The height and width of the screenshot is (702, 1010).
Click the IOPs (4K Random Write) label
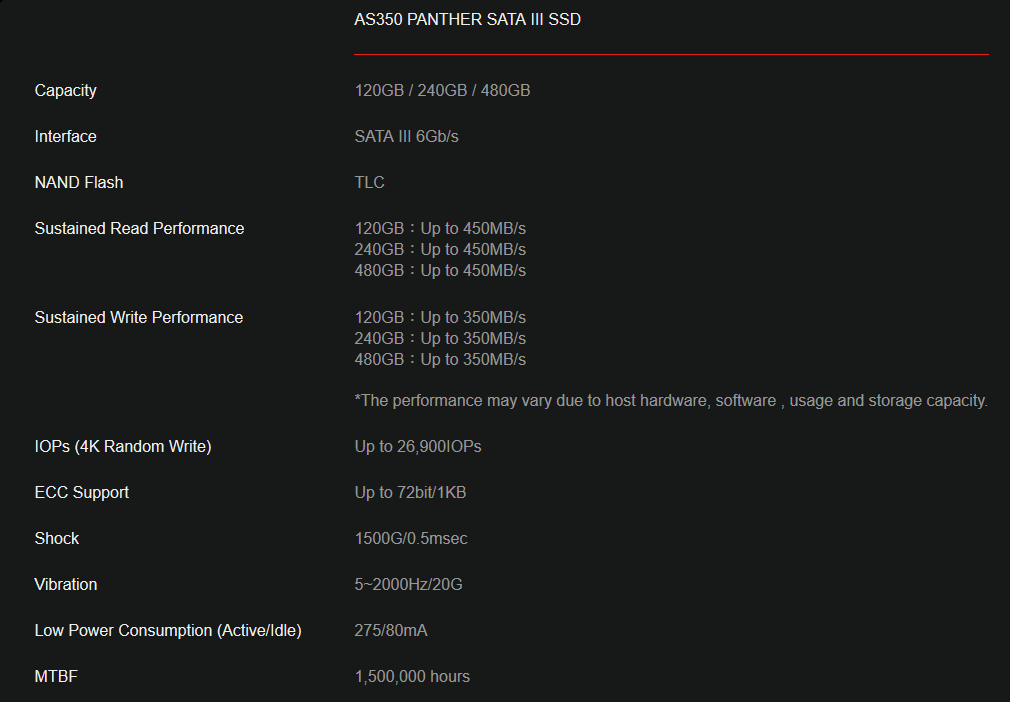coord(123,446)
